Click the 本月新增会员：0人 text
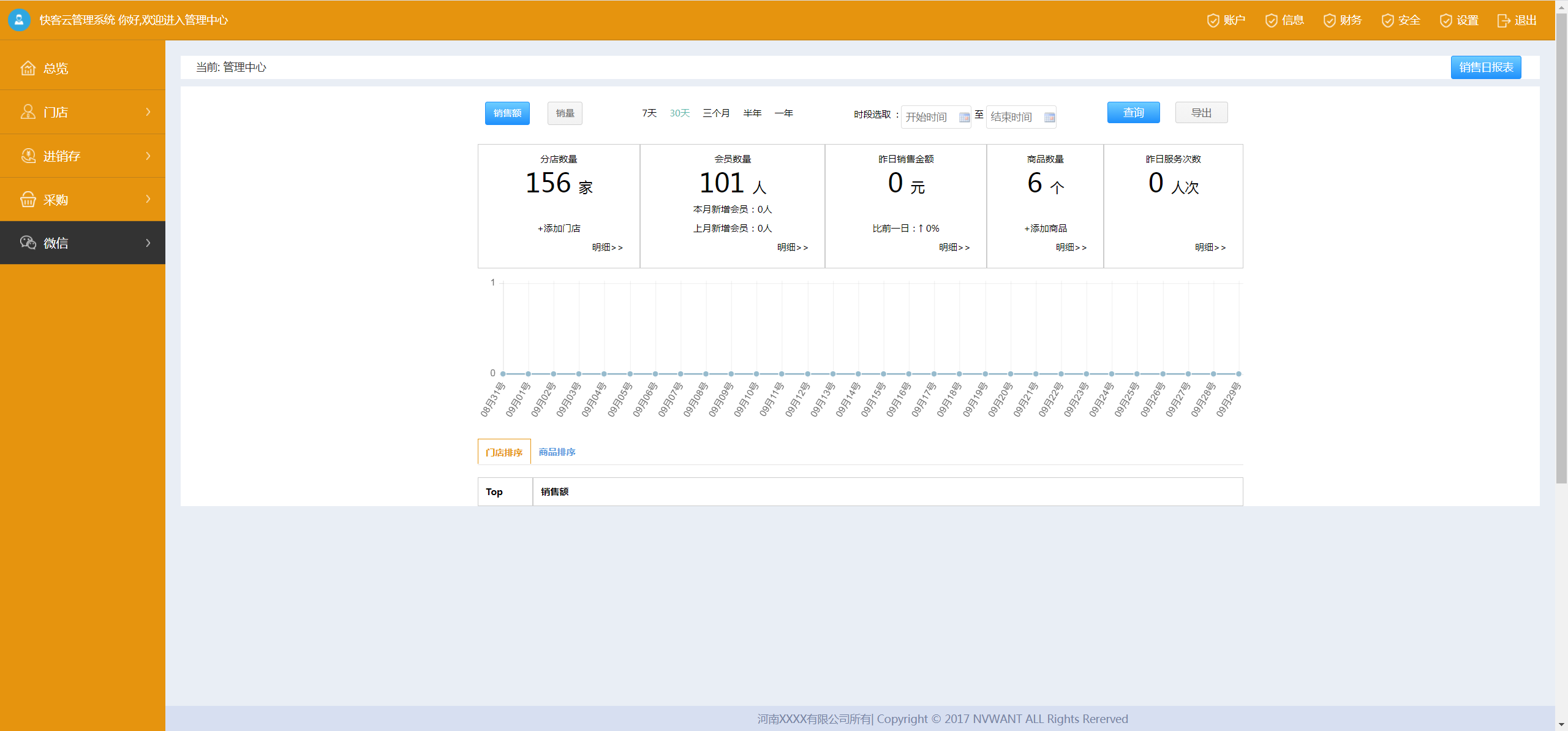This screenshot has width=1568, height=731. 733,210
